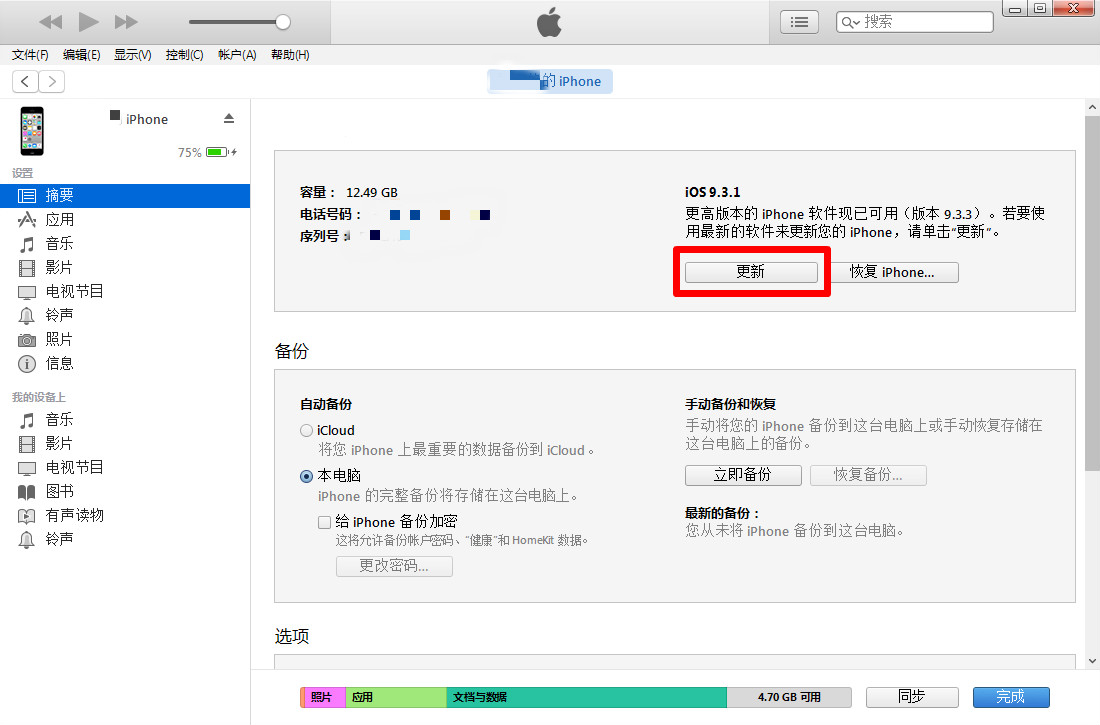The height and width of the screenshot is (725, 1100).
Task: Click the 更改密码... button
Action: coord(394,566)
